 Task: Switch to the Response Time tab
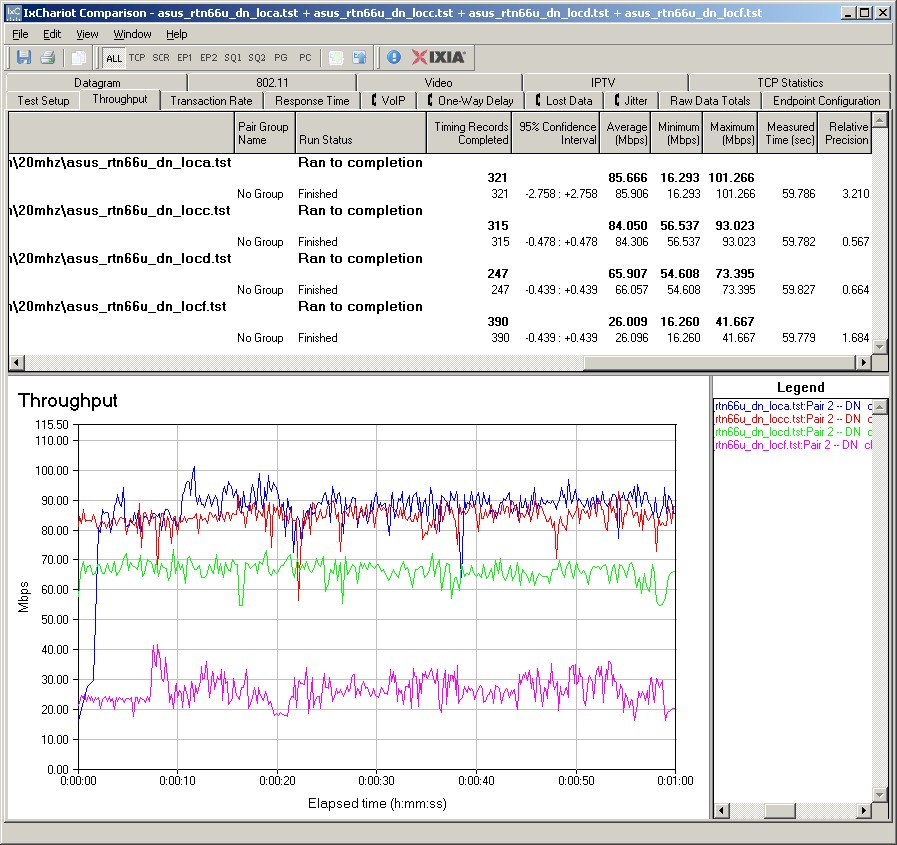312,101
